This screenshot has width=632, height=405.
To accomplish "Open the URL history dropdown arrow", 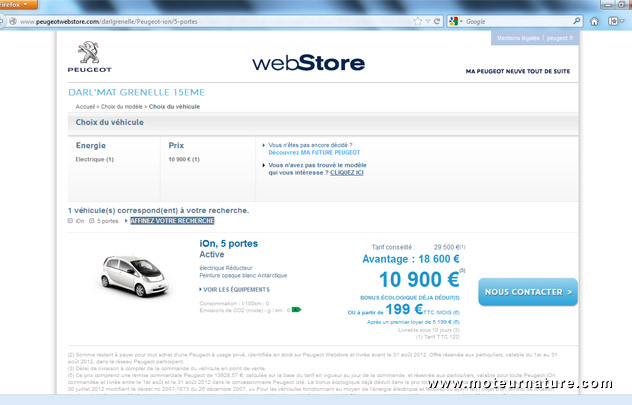I will [428, 21].
